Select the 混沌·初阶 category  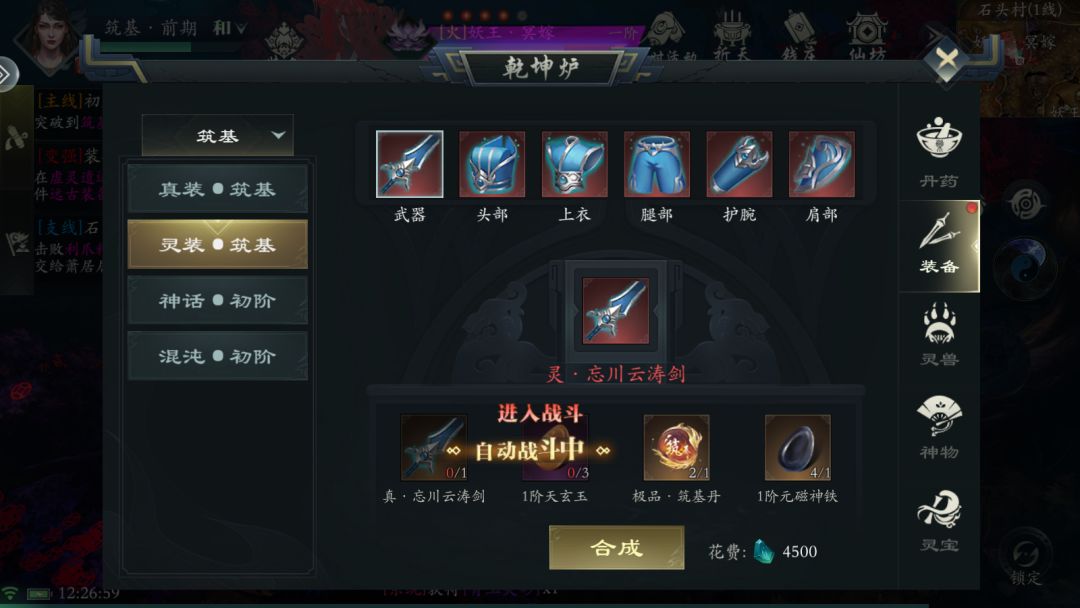[218, 356]
